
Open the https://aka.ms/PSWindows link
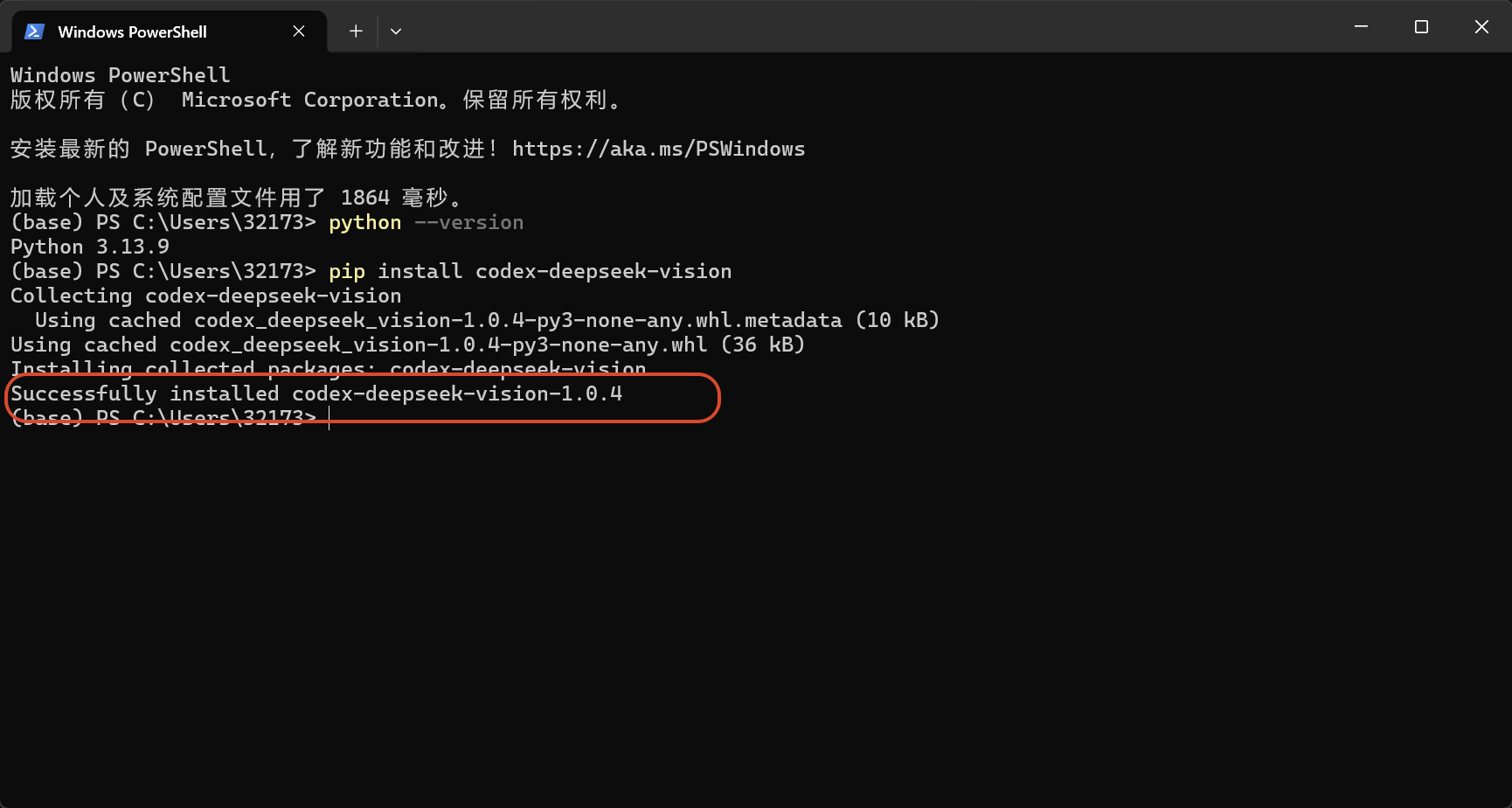tap(658, 149)
